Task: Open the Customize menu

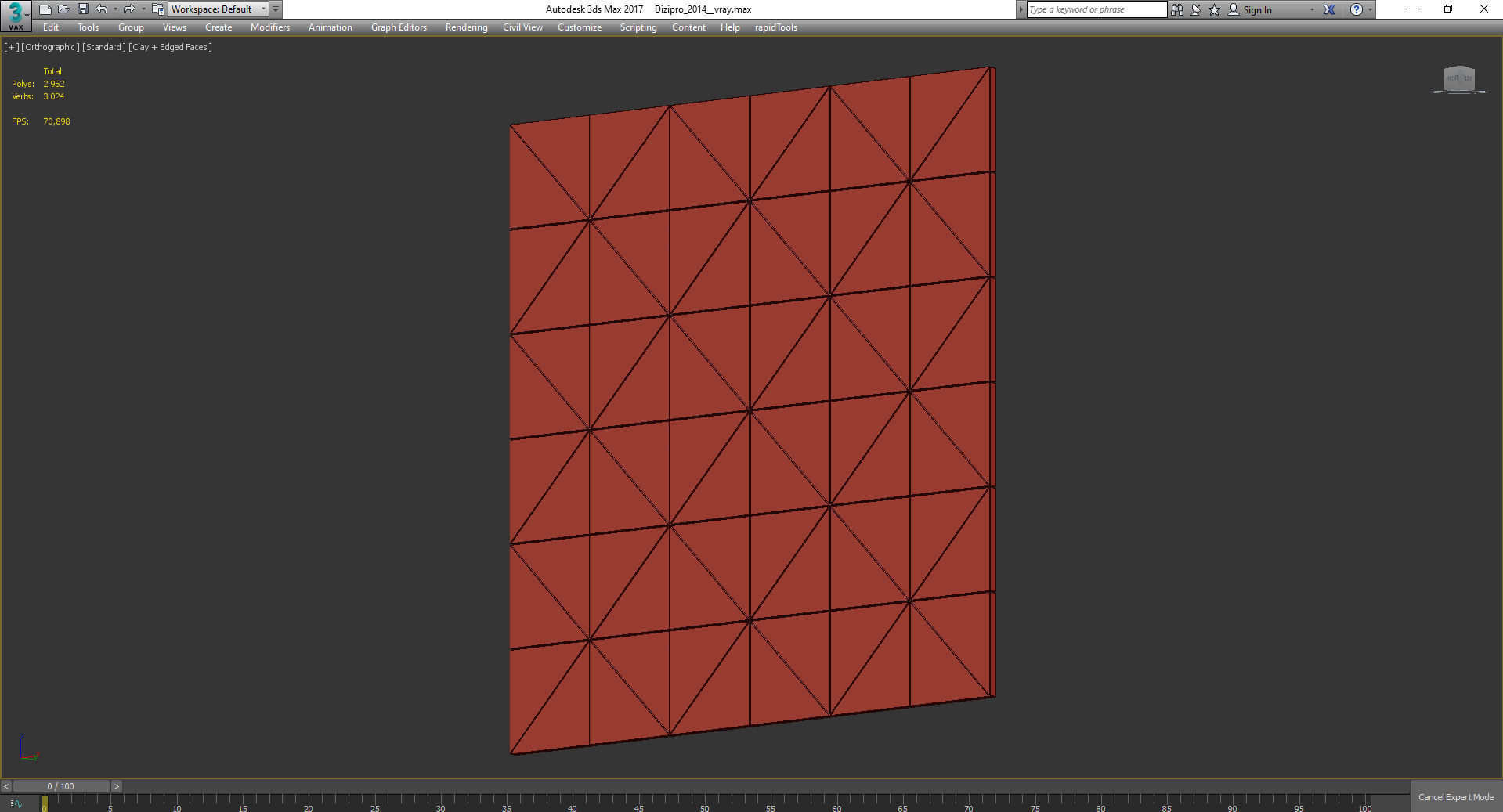Action: pos(580,27)
